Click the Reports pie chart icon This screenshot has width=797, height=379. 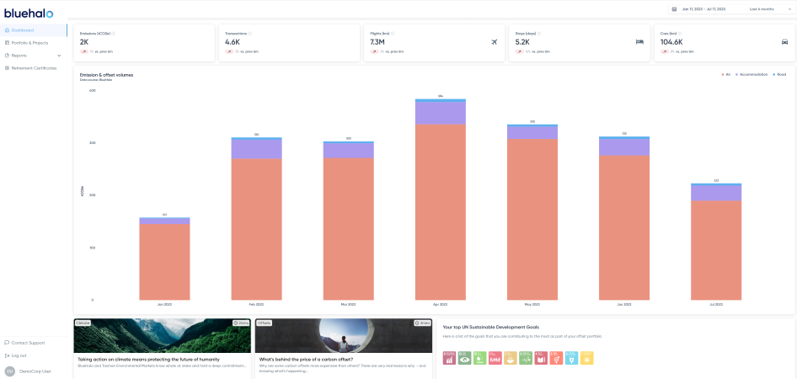pyautogui.click(x=7, y=55)
